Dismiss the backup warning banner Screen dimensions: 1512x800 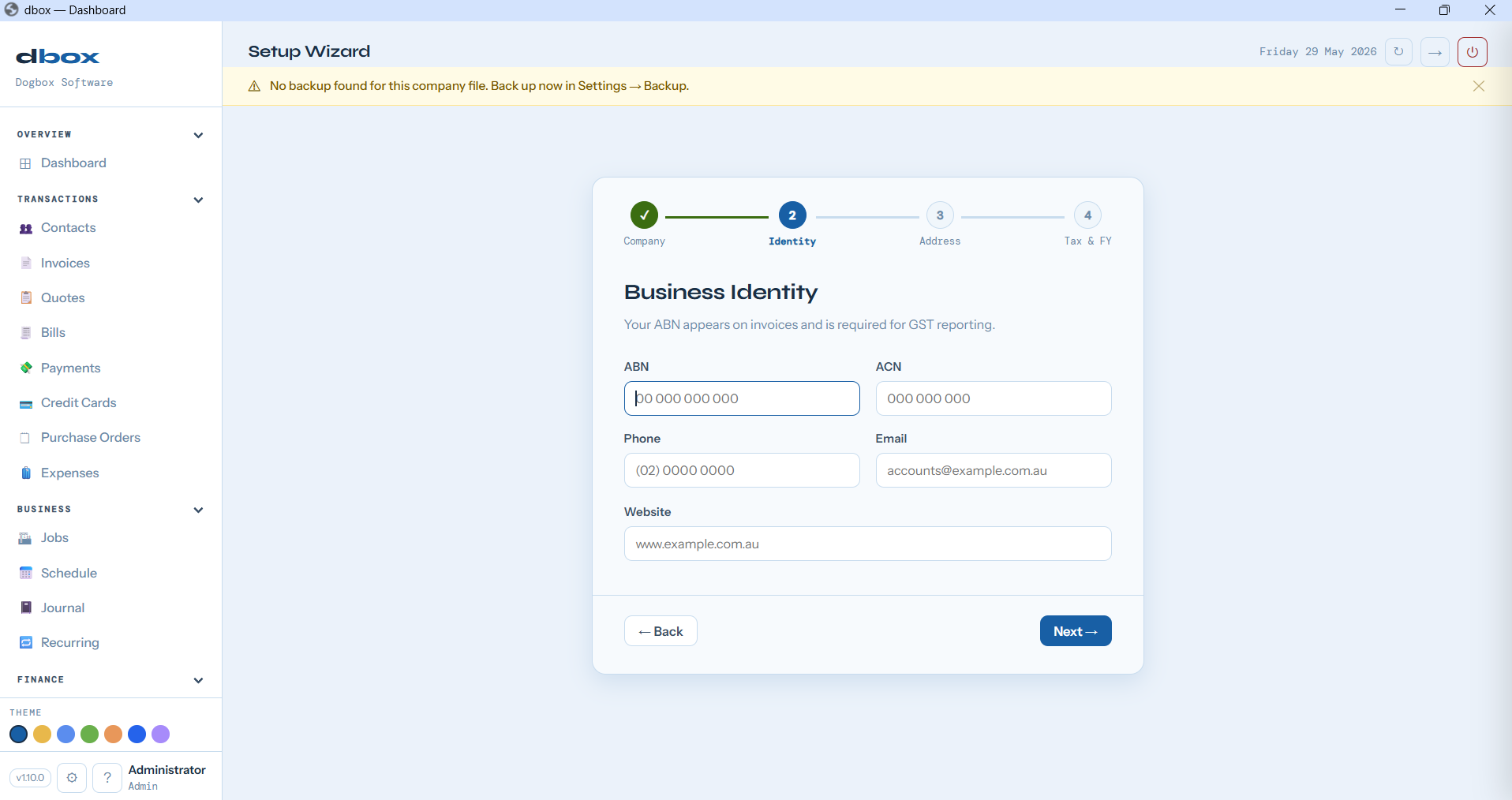click(x=1479, y=86)
